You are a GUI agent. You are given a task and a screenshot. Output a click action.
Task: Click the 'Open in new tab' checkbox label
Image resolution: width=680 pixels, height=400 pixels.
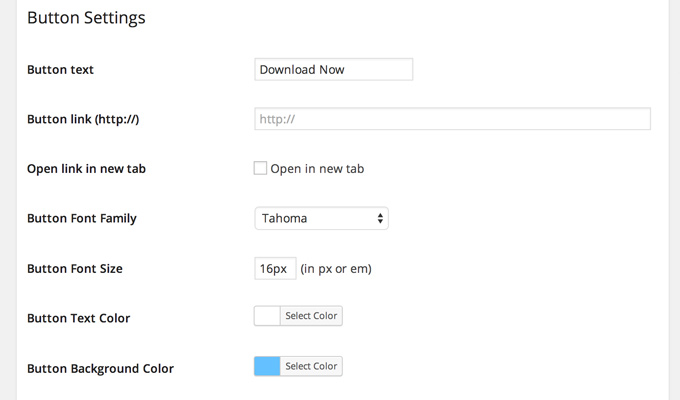click(x=317, y=169)
